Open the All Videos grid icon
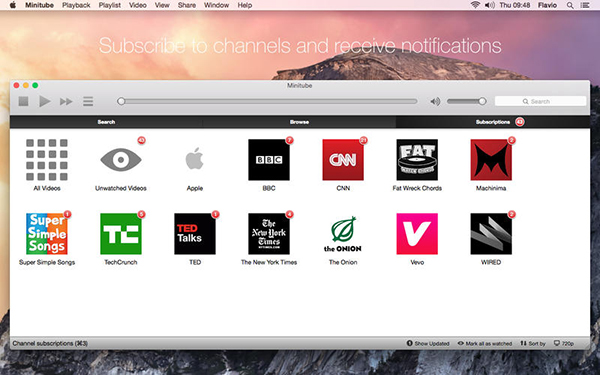Screen dimensions: 600x375 pyautogui.click(x=47, y=160)
